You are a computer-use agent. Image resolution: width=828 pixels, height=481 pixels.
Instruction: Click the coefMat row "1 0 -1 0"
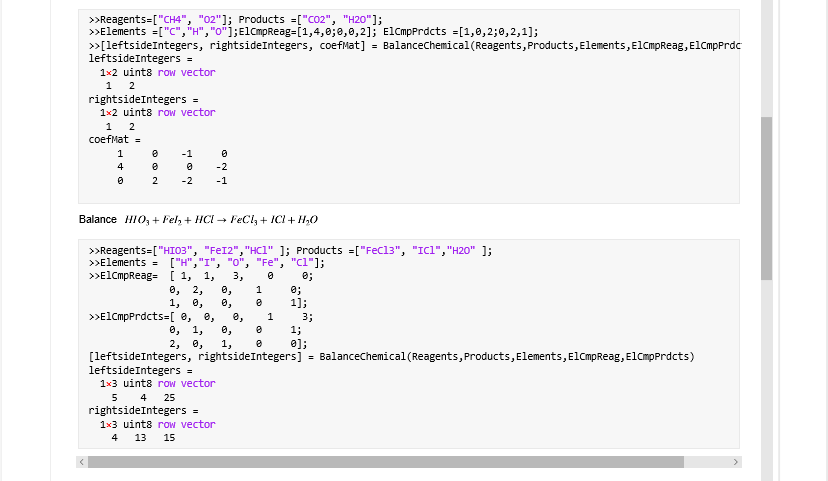(172, 154)
